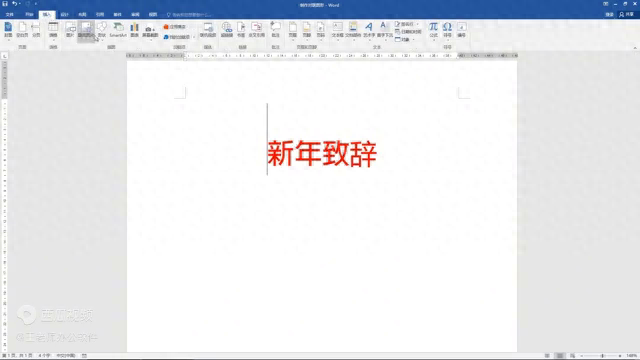This screenshot has width=640, height=360.
Task: Click the language indicator in status bar
Action: click(65, 356)
